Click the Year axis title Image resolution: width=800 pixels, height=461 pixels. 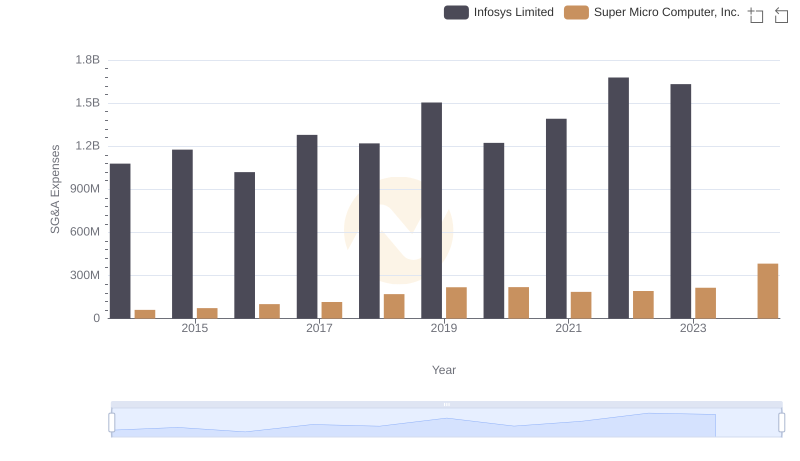point(444,370)
